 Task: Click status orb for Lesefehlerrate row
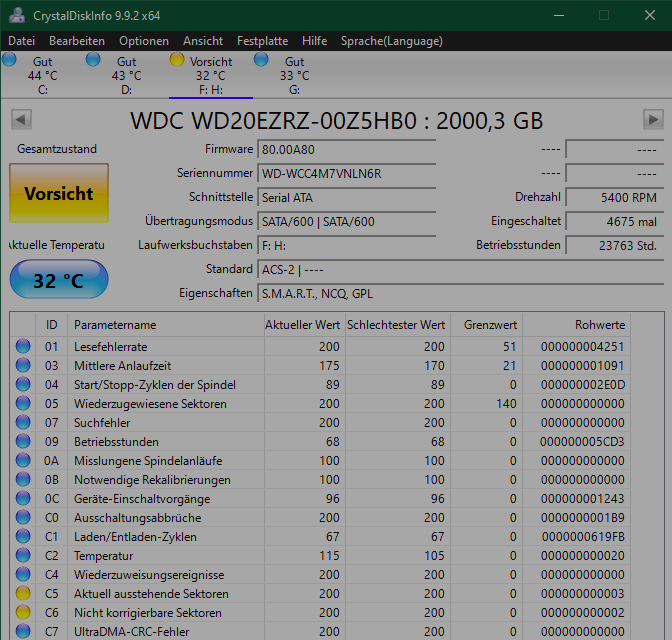pyautogui.click(x=23, y=346)
